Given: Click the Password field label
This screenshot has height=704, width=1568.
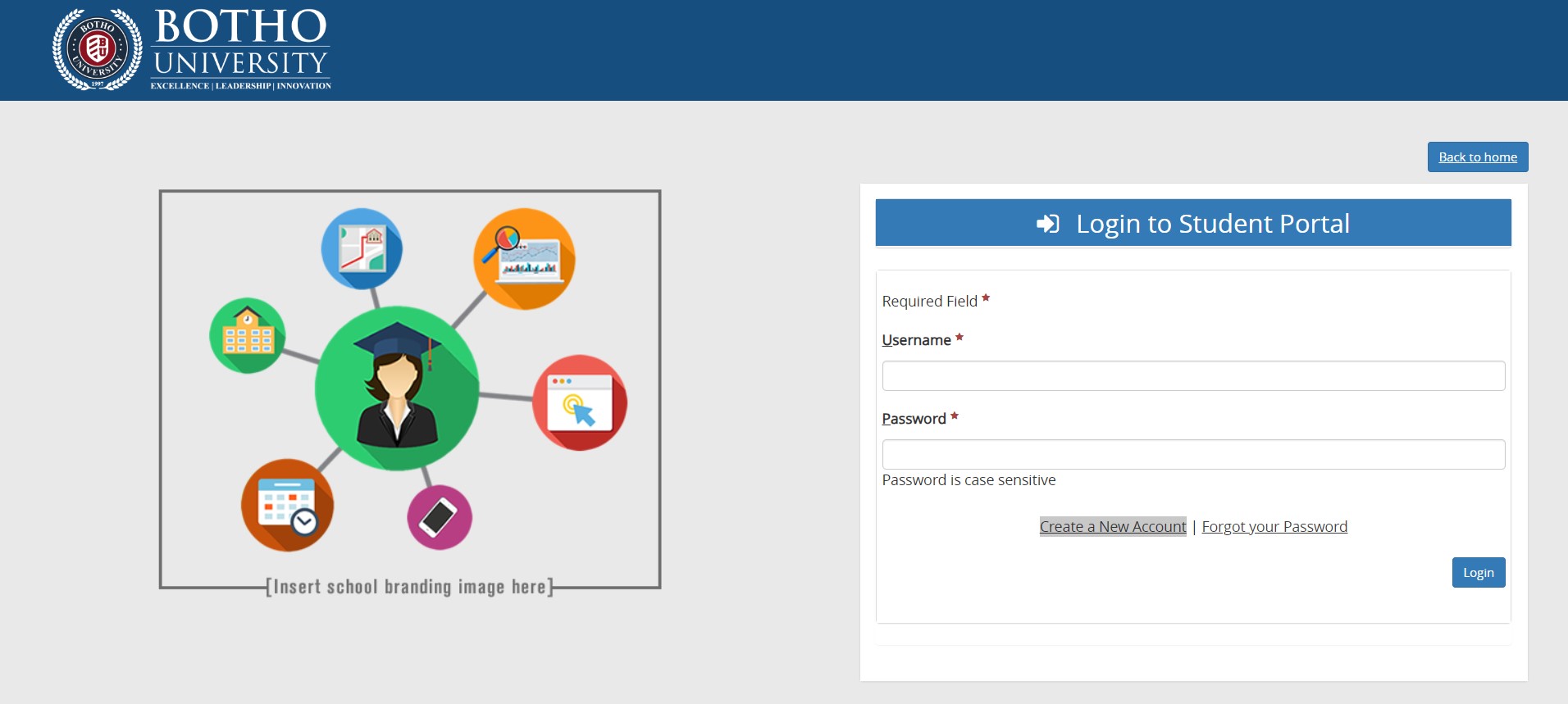Looking at the screenshot, I should click(x=914, y=419).
